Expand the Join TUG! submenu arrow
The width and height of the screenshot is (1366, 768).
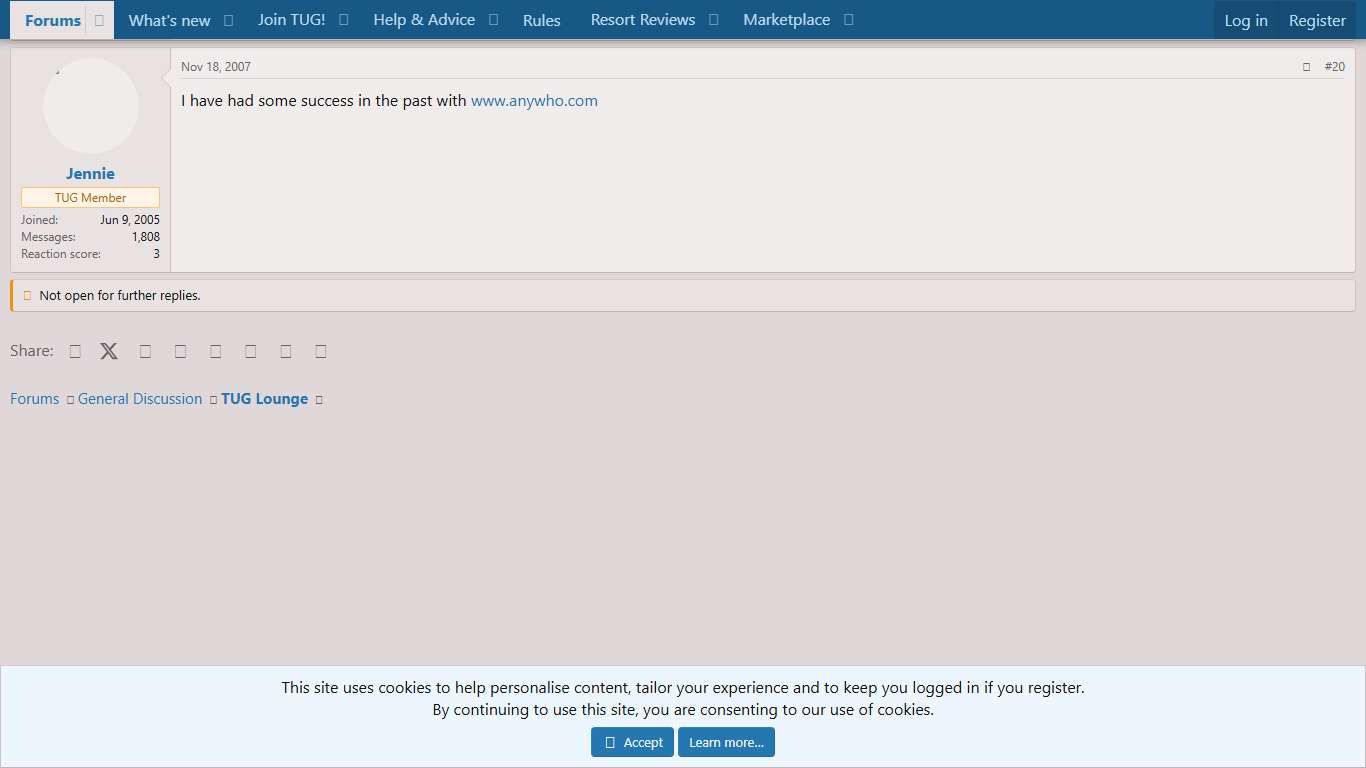[343, 20]
